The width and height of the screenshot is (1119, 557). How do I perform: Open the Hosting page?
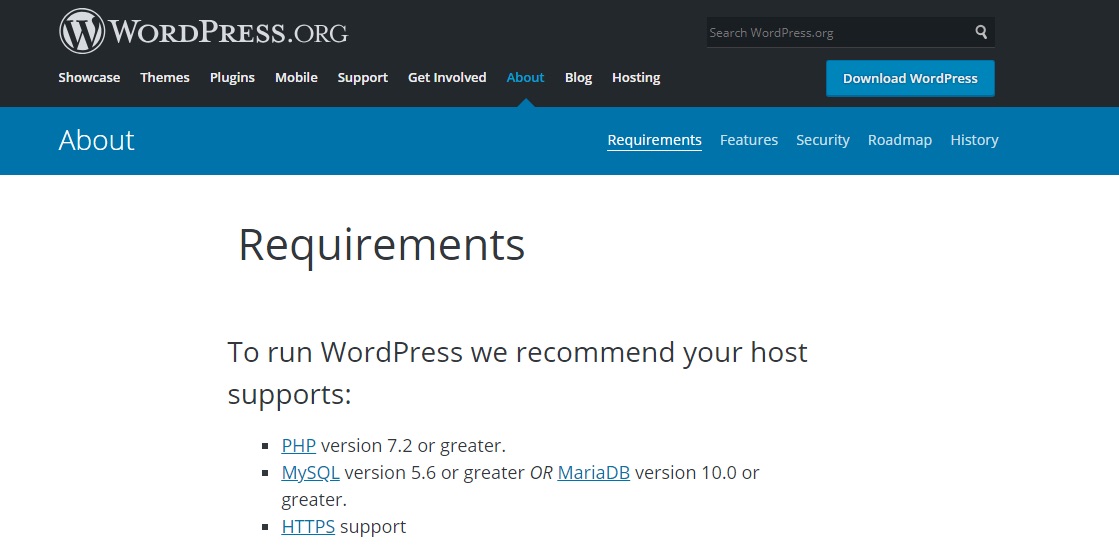click(636, 78)
